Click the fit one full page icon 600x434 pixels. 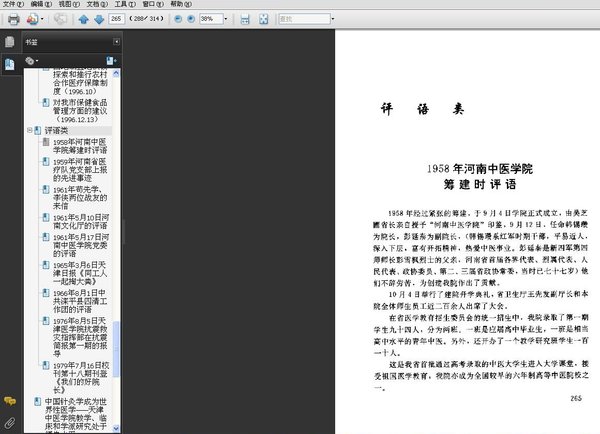(x=264, y=19)
